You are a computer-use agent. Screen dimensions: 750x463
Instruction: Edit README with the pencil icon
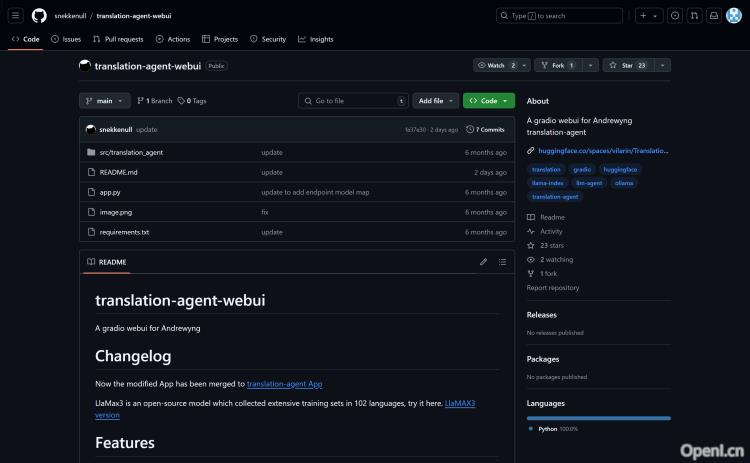click(x=484, y=262)
